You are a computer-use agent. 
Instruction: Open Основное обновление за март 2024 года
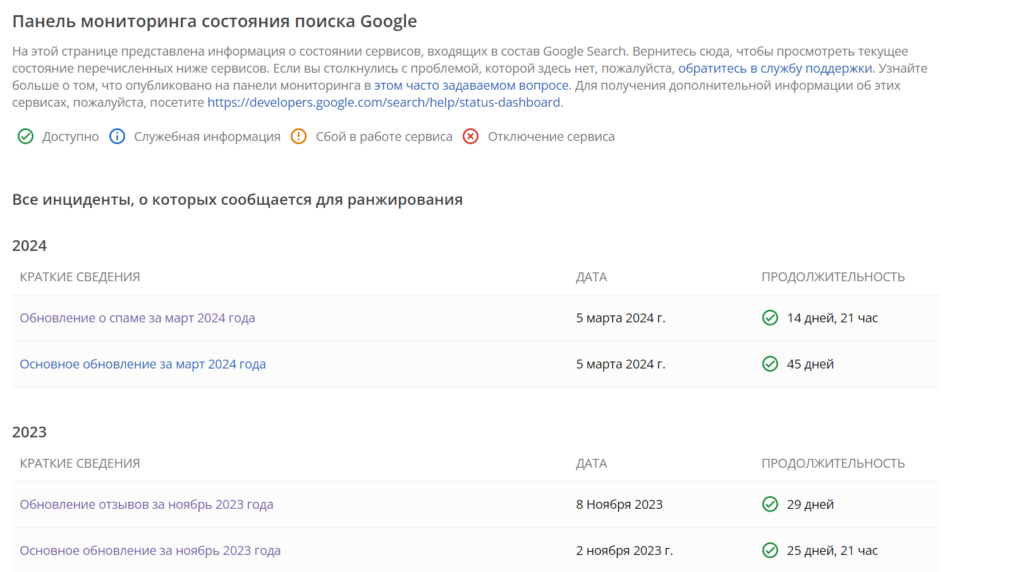(142, 364)
